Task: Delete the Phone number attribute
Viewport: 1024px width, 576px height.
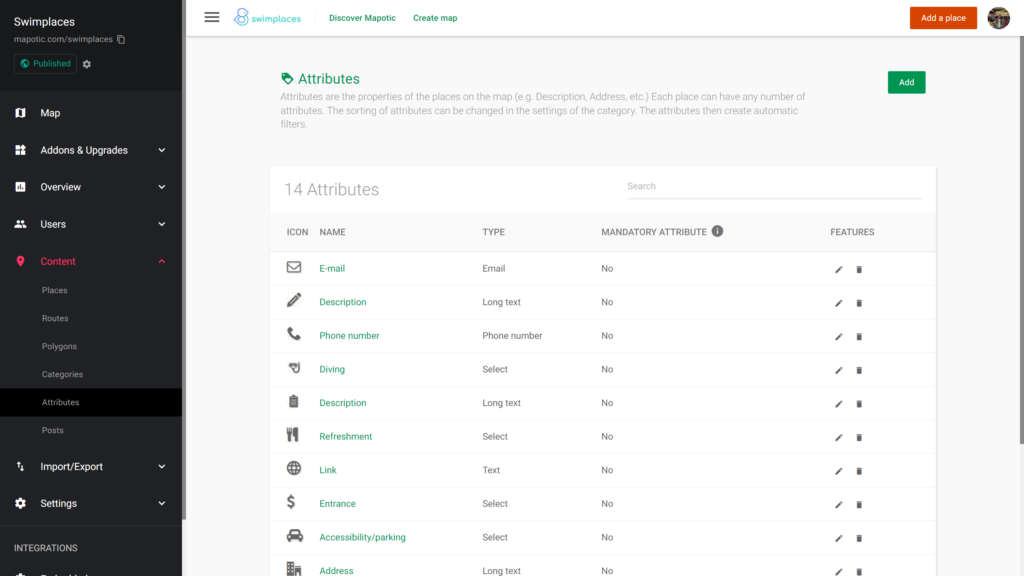Action: coord(859,336)
